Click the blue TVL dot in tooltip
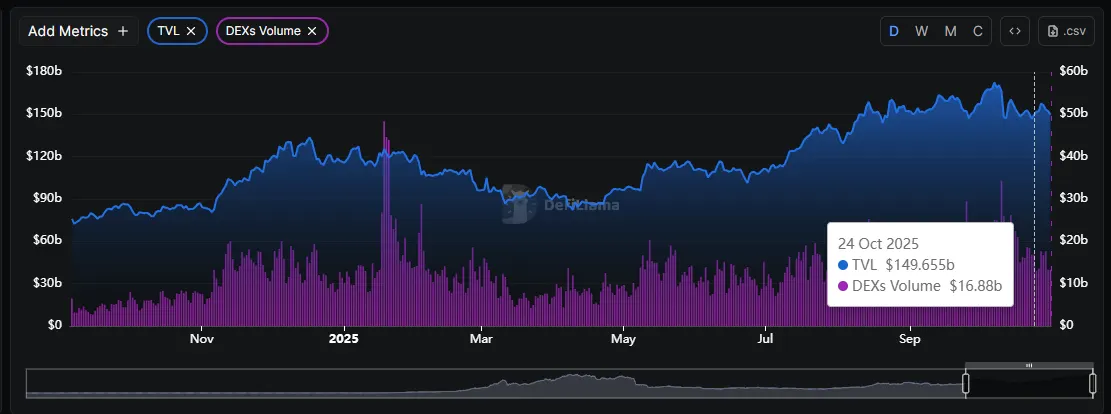The image size is (1111, 414). [x=842, y=265]
